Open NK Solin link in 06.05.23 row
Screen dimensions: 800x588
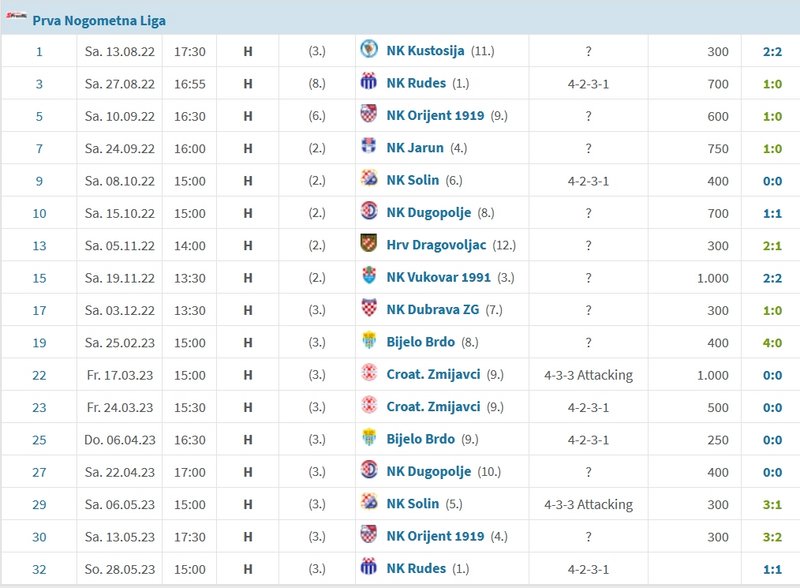[x=412, y=503]
